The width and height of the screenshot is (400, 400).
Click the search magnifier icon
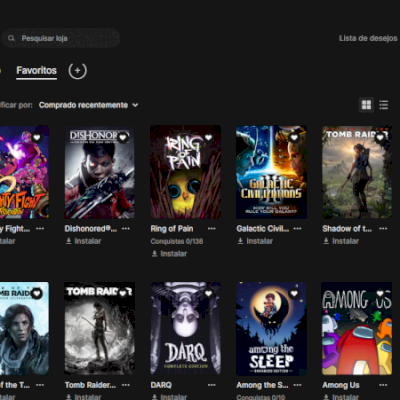(11, 38)
